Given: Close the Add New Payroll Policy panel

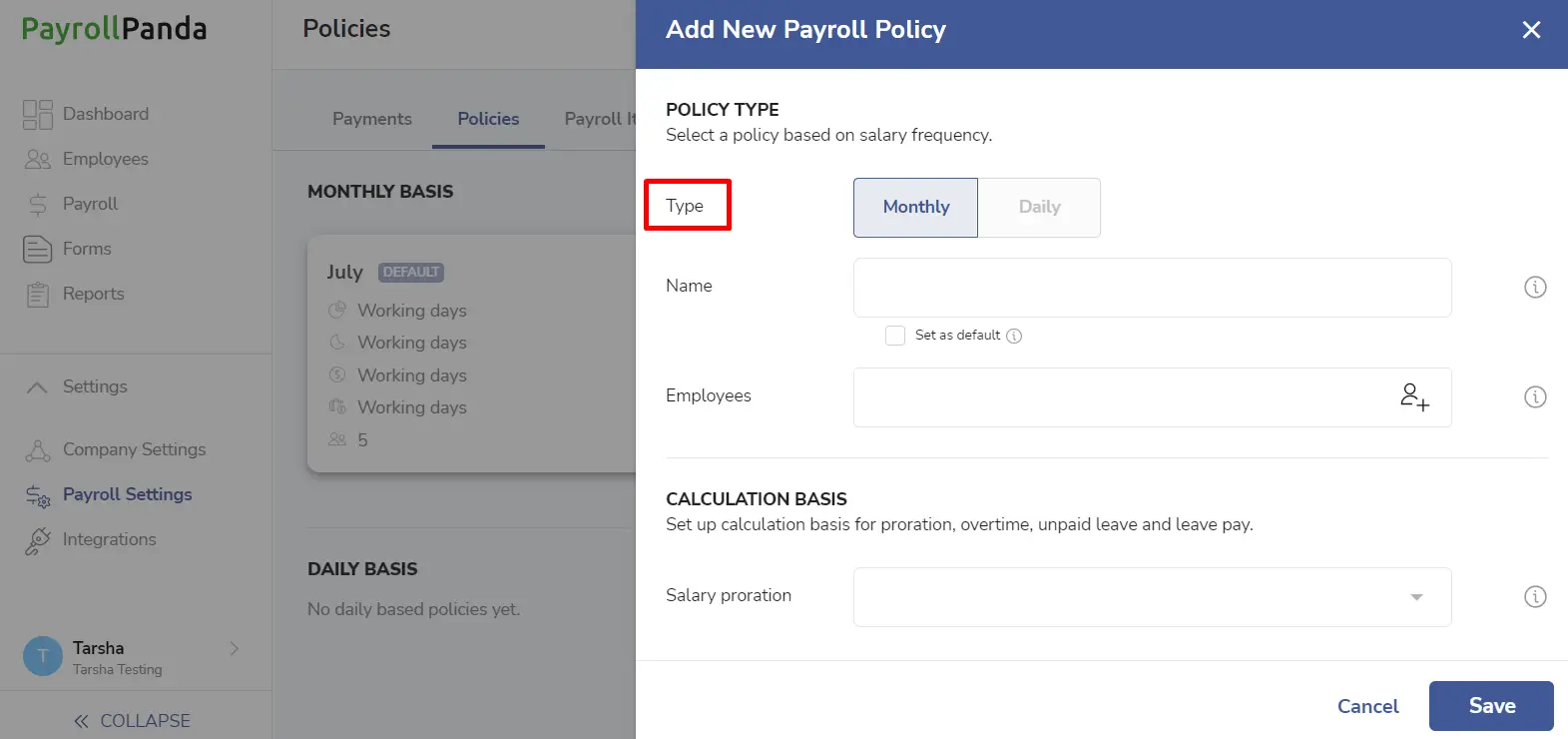Looking at the screenshot, I should (1531, 30).
